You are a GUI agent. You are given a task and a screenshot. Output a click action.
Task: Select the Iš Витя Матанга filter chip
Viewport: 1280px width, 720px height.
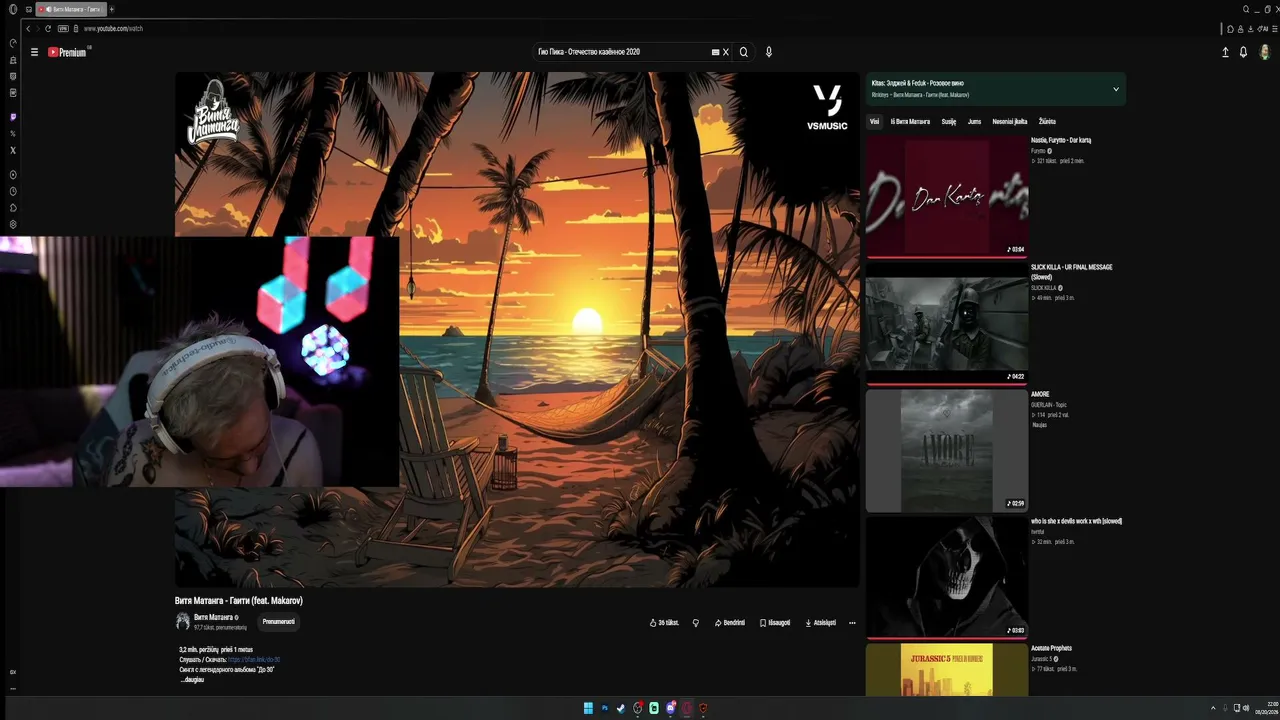[x=910, y=122]
